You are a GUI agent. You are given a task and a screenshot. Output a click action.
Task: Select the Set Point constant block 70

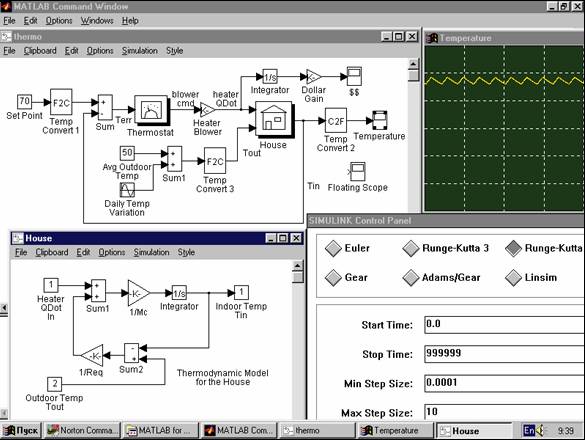pyautogui.click(x=25, y=102)
